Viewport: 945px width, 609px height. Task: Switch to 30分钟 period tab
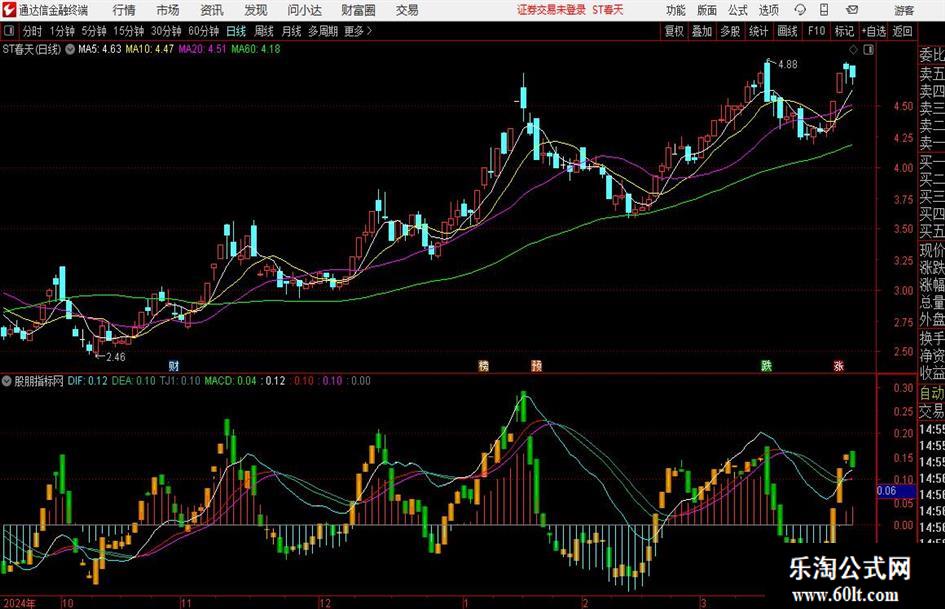(x=166, y=31)
